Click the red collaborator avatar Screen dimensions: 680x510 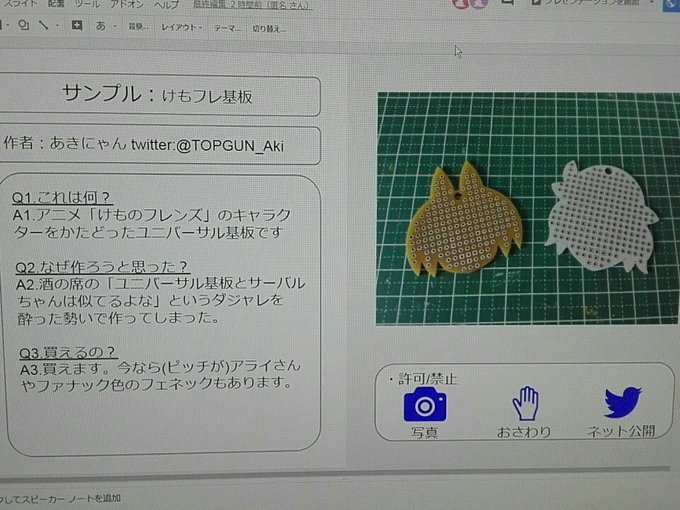click(460, 3)
